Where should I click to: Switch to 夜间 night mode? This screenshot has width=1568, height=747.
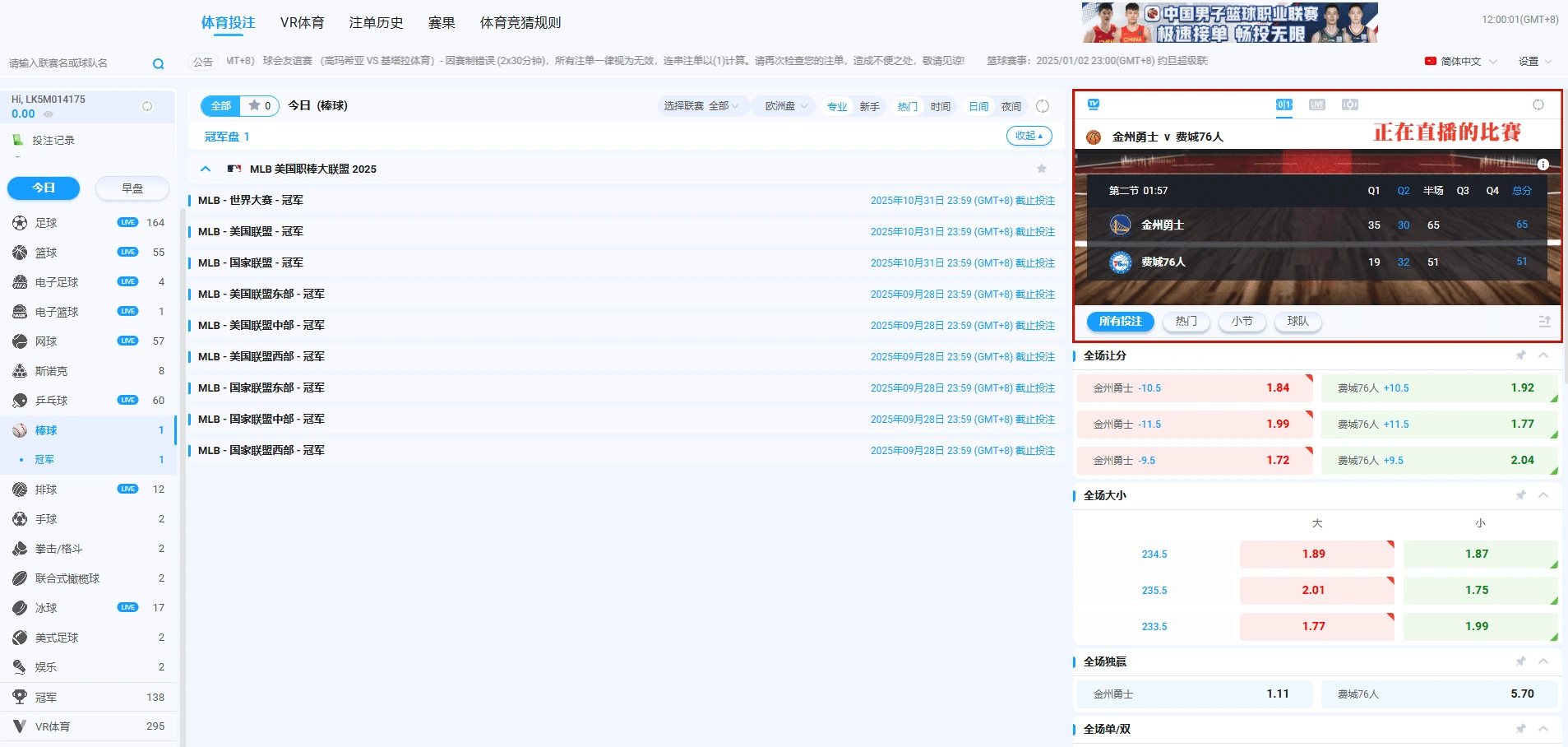[x=1011, y=106]
